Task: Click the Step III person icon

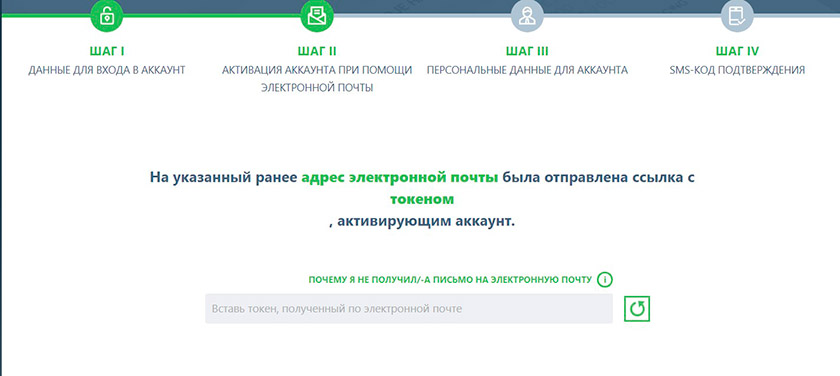Action: click(x=527, y=16)
